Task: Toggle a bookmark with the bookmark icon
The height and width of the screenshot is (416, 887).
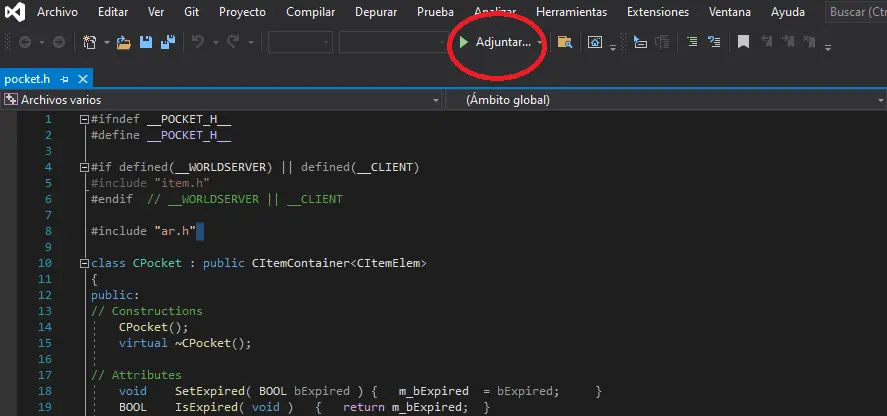Action: (x=744, y=42)
